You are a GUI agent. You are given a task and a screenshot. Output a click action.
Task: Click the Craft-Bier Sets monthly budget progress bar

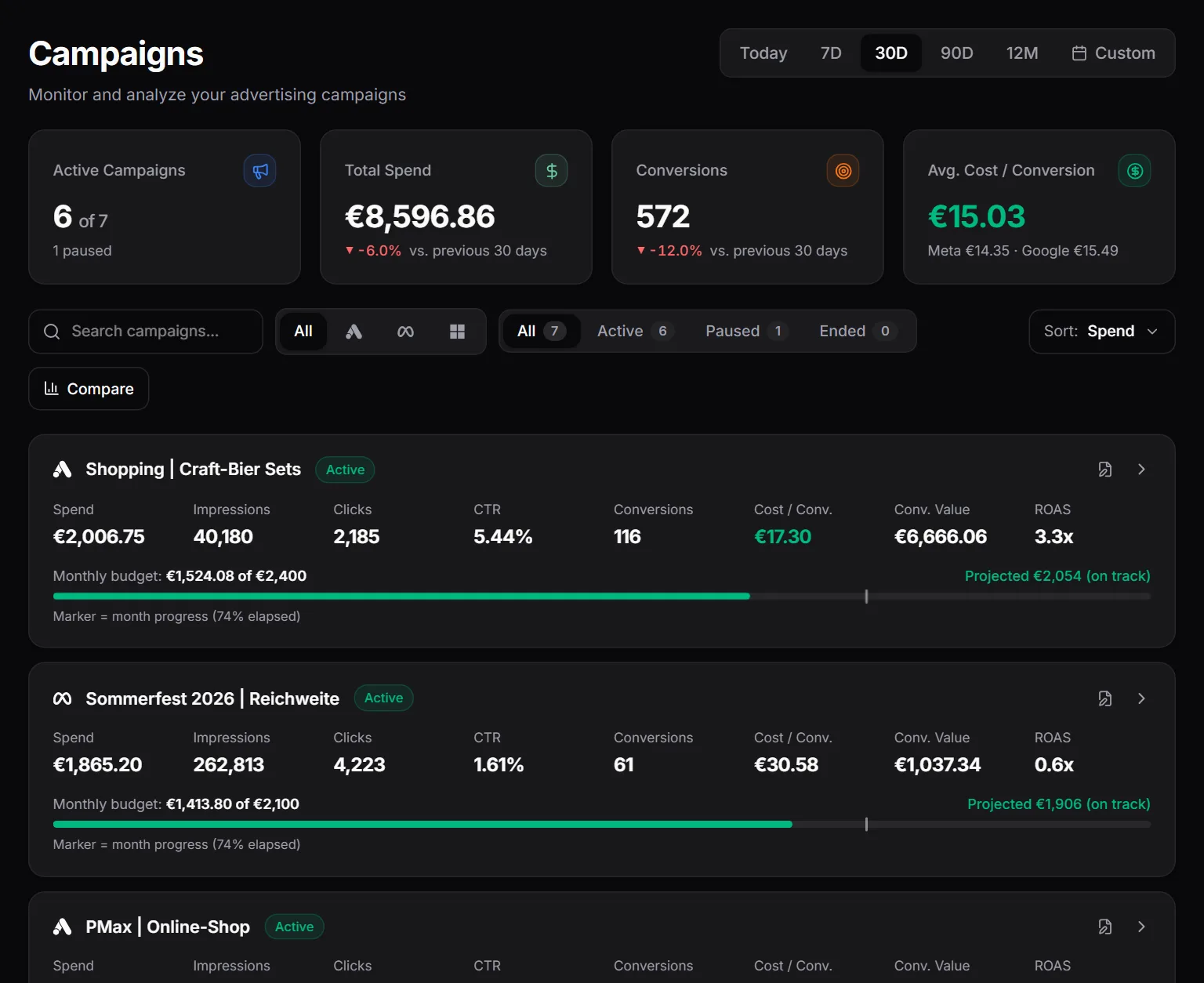coord(602,597)
